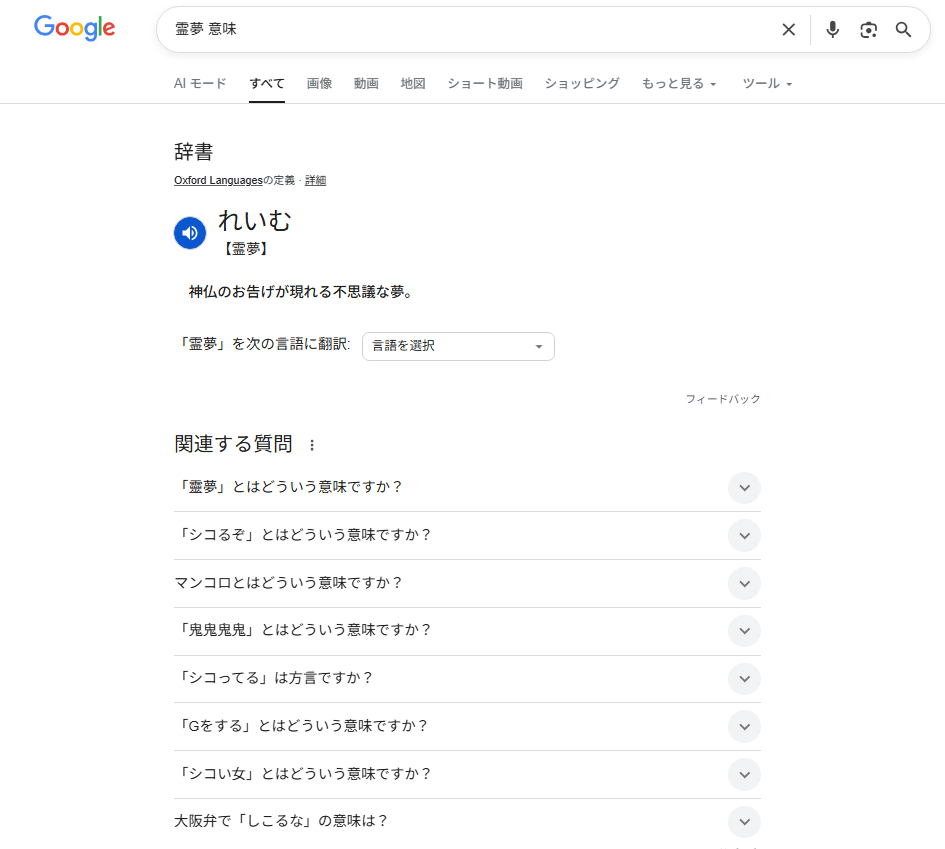
Task: Start voice search with microphone icon
Action: [x=832, y=30]
